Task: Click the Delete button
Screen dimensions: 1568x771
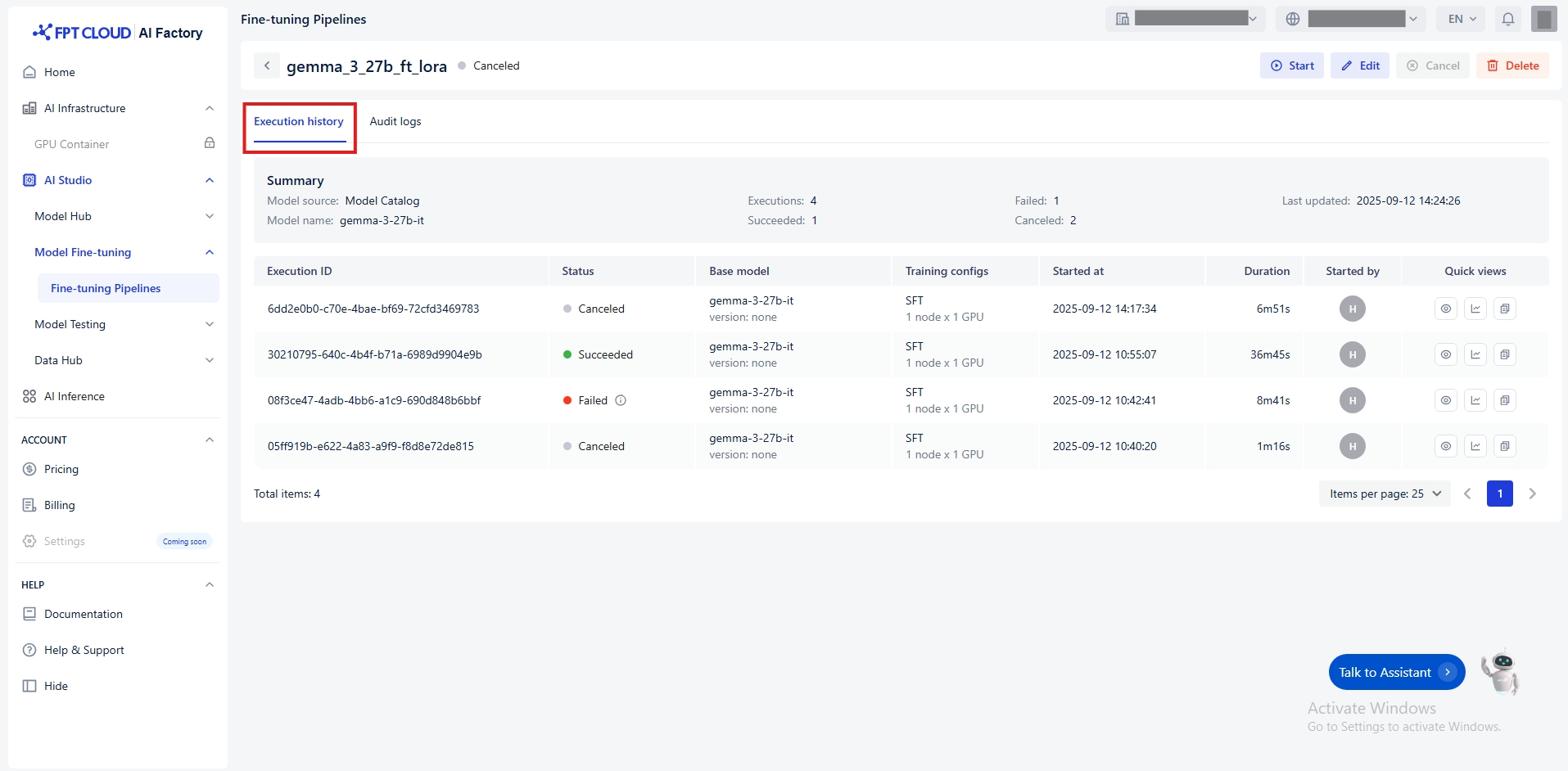Action: [x=1512, y=65]
